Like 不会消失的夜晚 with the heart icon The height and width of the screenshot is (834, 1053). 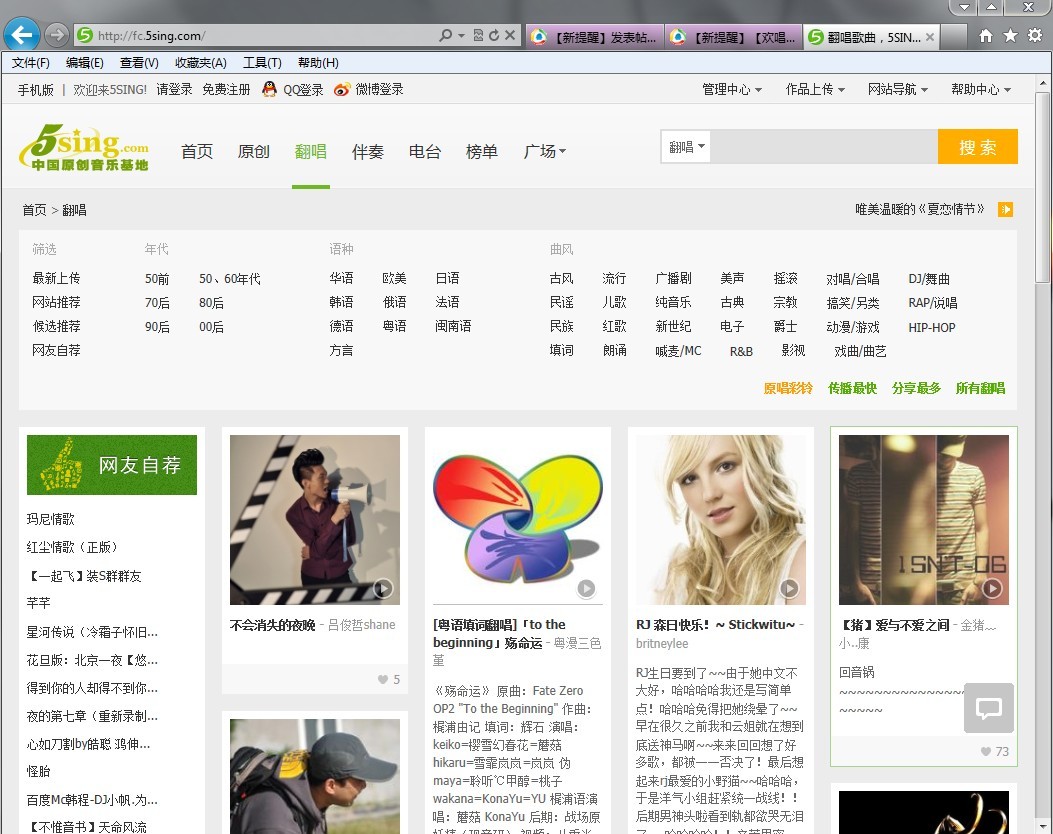pos(383,680)
